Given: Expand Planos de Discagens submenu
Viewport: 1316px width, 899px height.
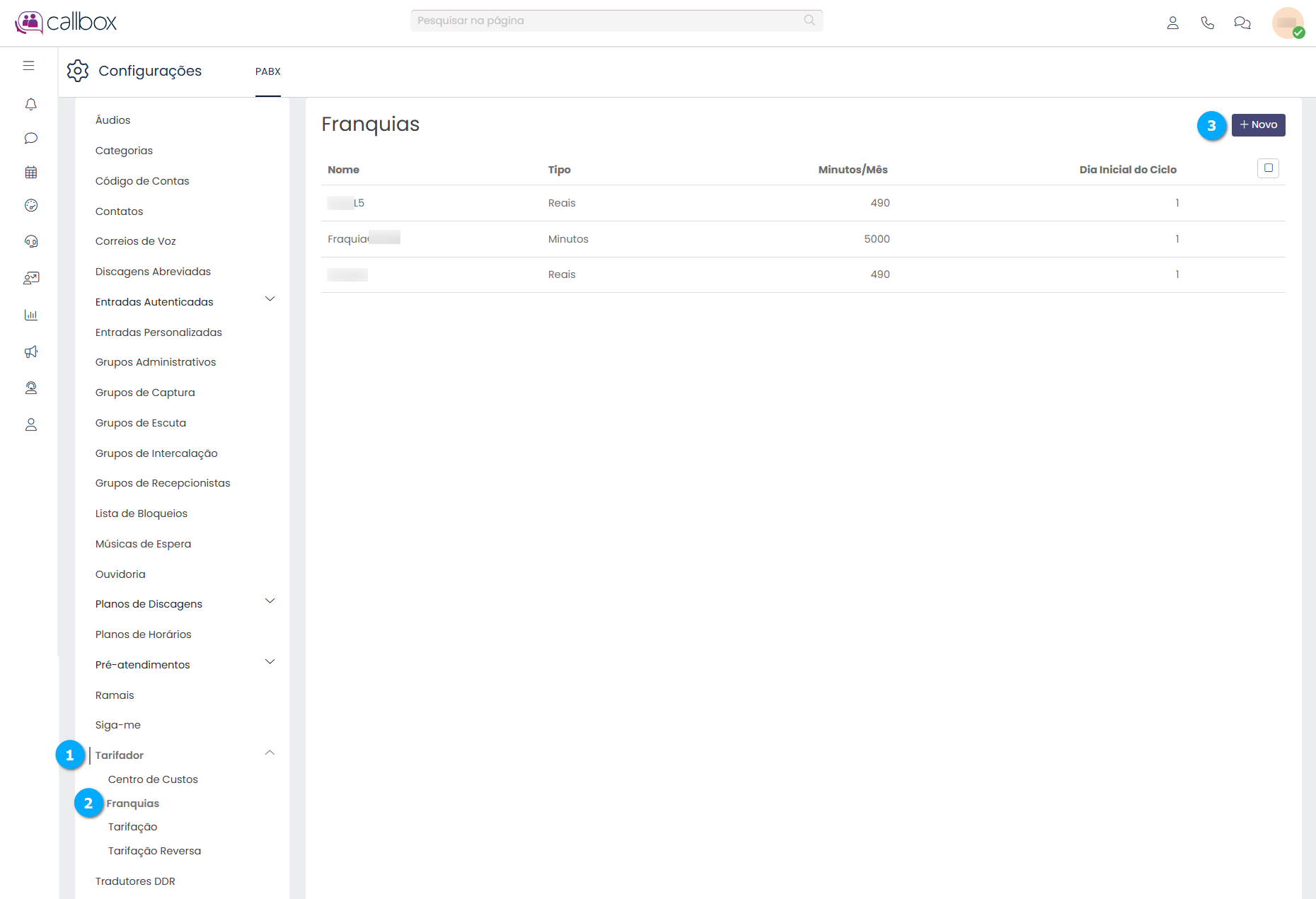Looking at the screenshot, I should 270,601.
